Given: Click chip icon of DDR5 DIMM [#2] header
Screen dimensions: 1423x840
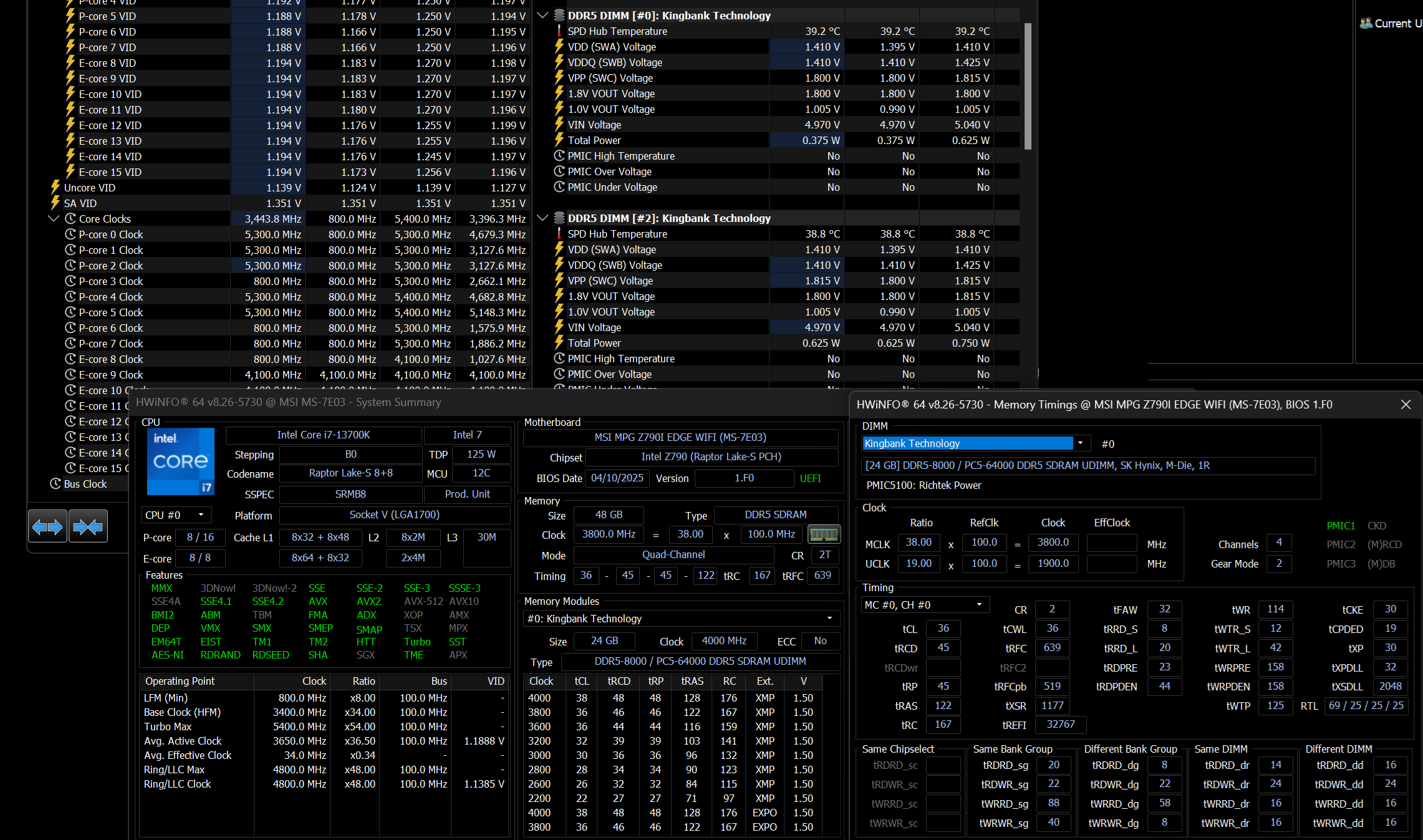Looking at the screenshot, I should (x=559, y=218).
